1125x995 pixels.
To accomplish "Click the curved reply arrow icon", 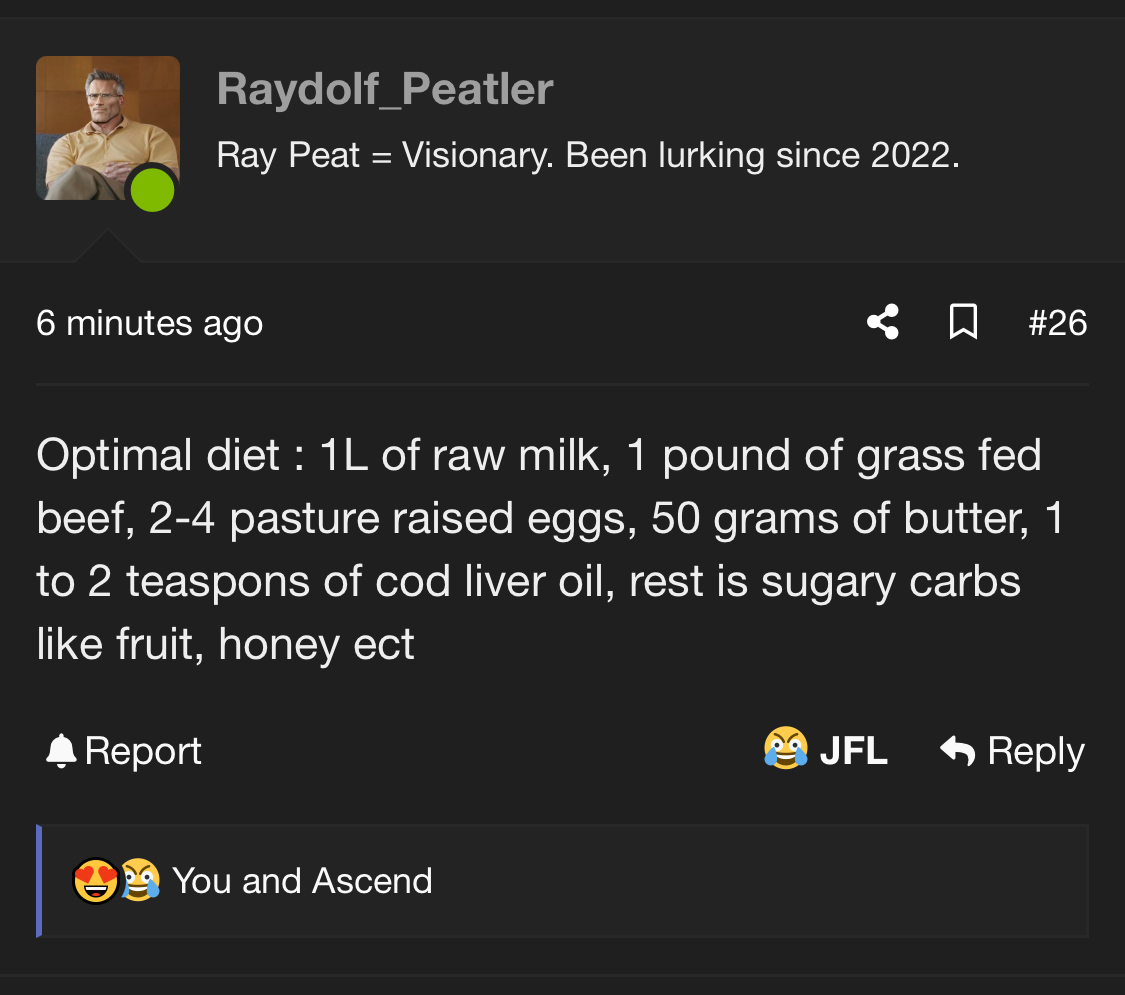I will point(958,750).
